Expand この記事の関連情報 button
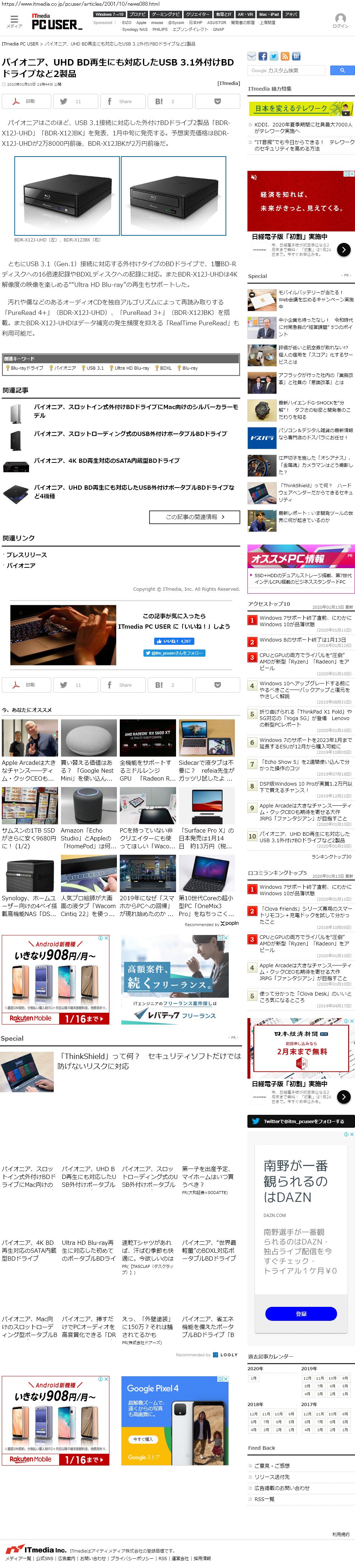 pyautogui.click(x=194, y=517)
